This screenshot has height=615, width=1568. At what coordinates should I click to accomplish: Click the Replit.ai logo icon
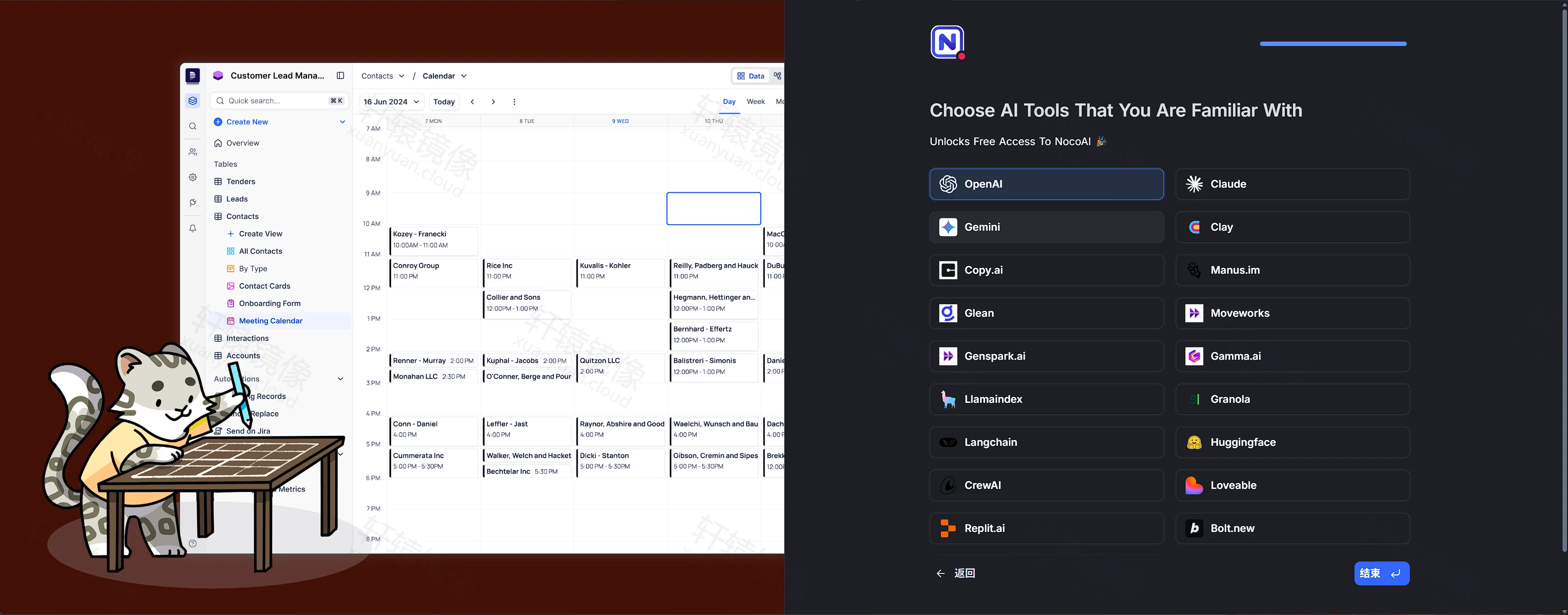(948, 528)
